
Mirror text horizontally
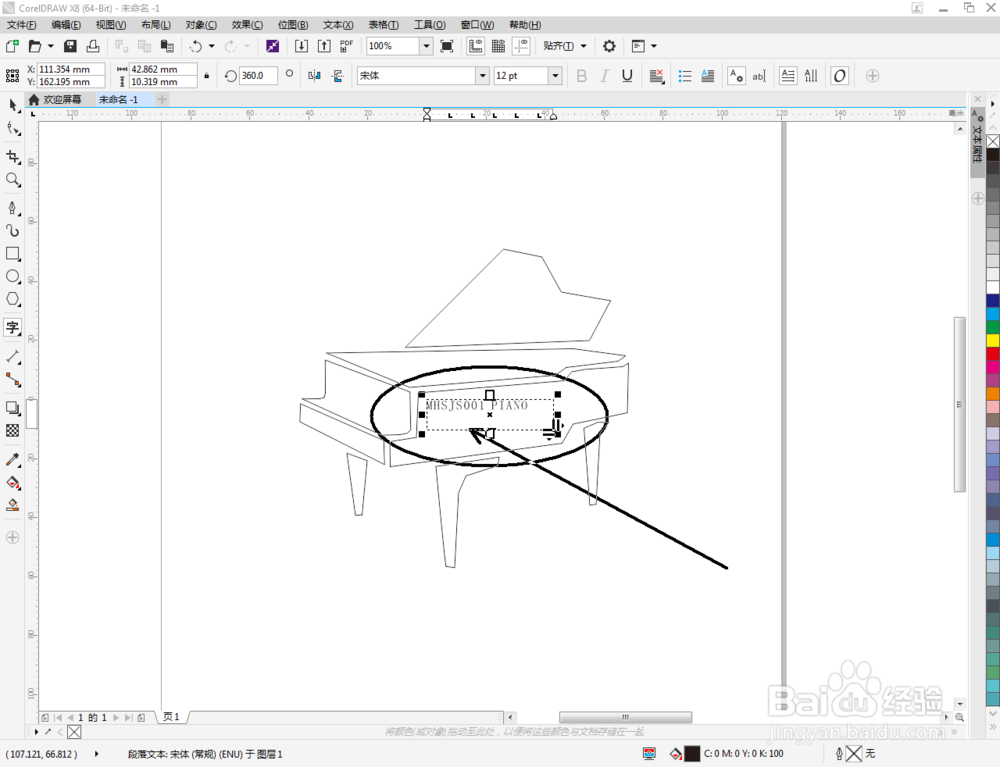(314, 76)
